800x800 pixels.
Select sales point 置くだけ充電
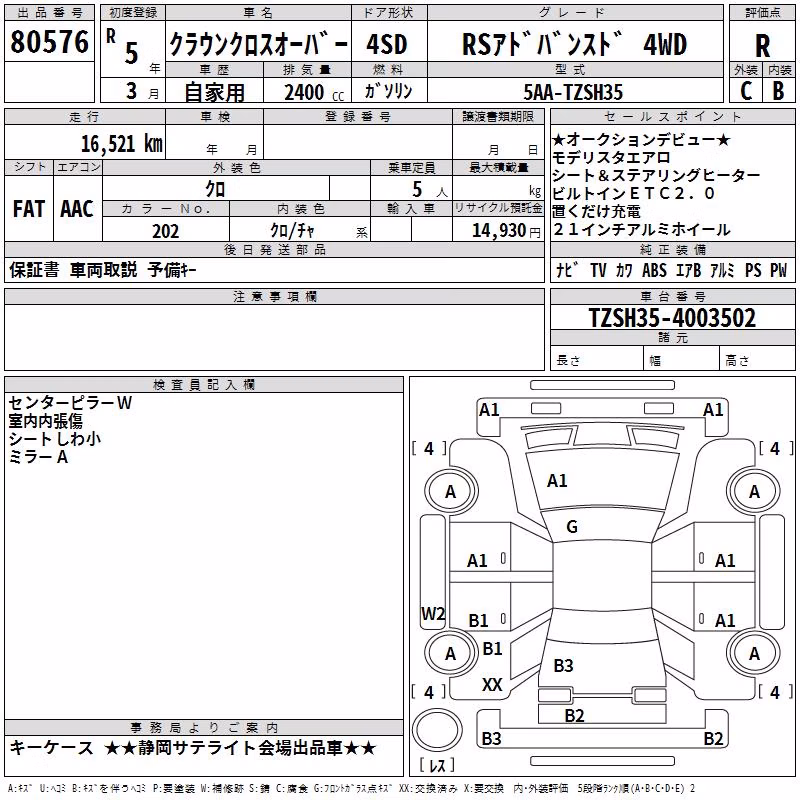tap(596, 211)
